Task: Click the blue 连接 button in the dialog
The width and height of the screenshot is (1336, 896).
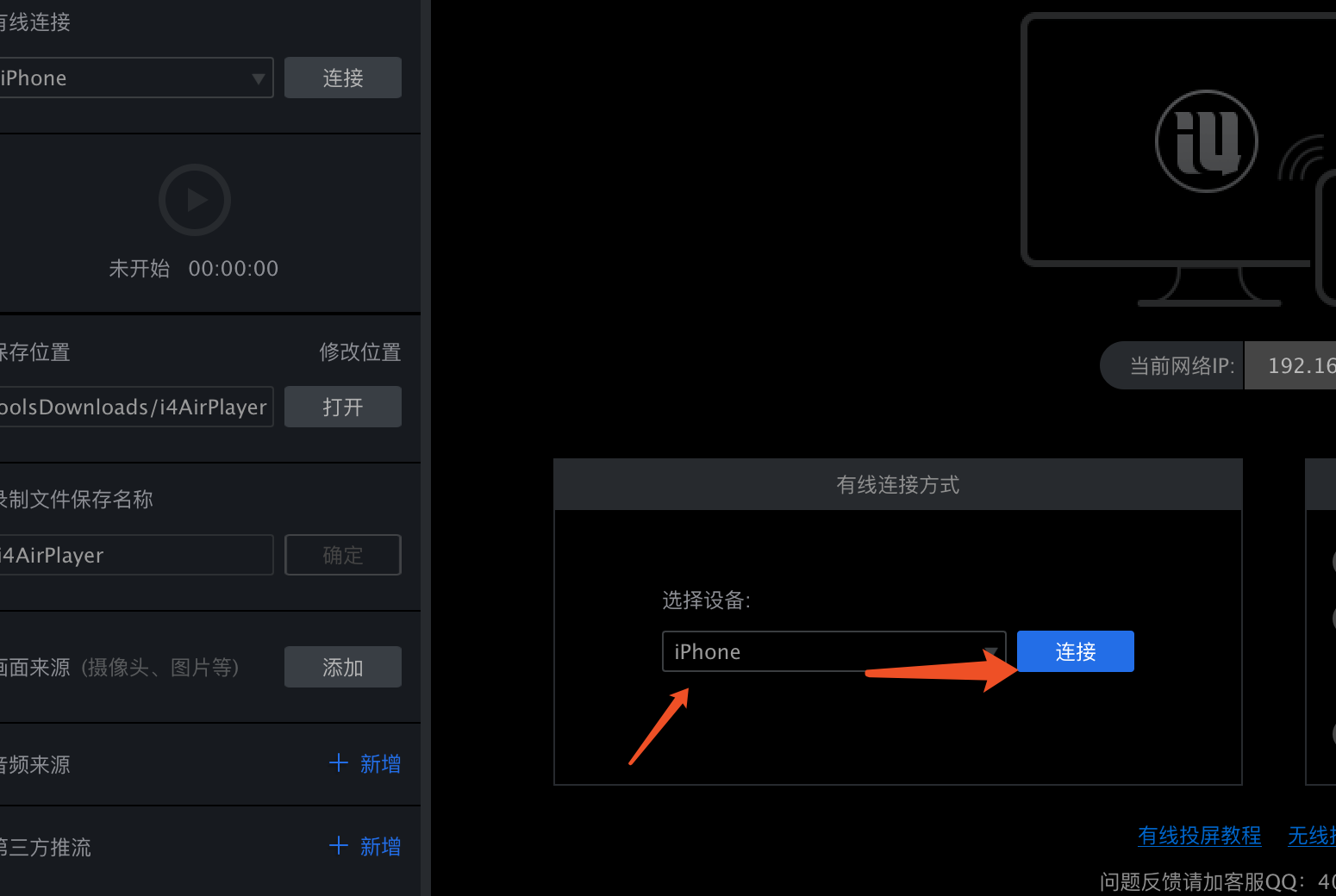Action: (x=1074, y=651)
